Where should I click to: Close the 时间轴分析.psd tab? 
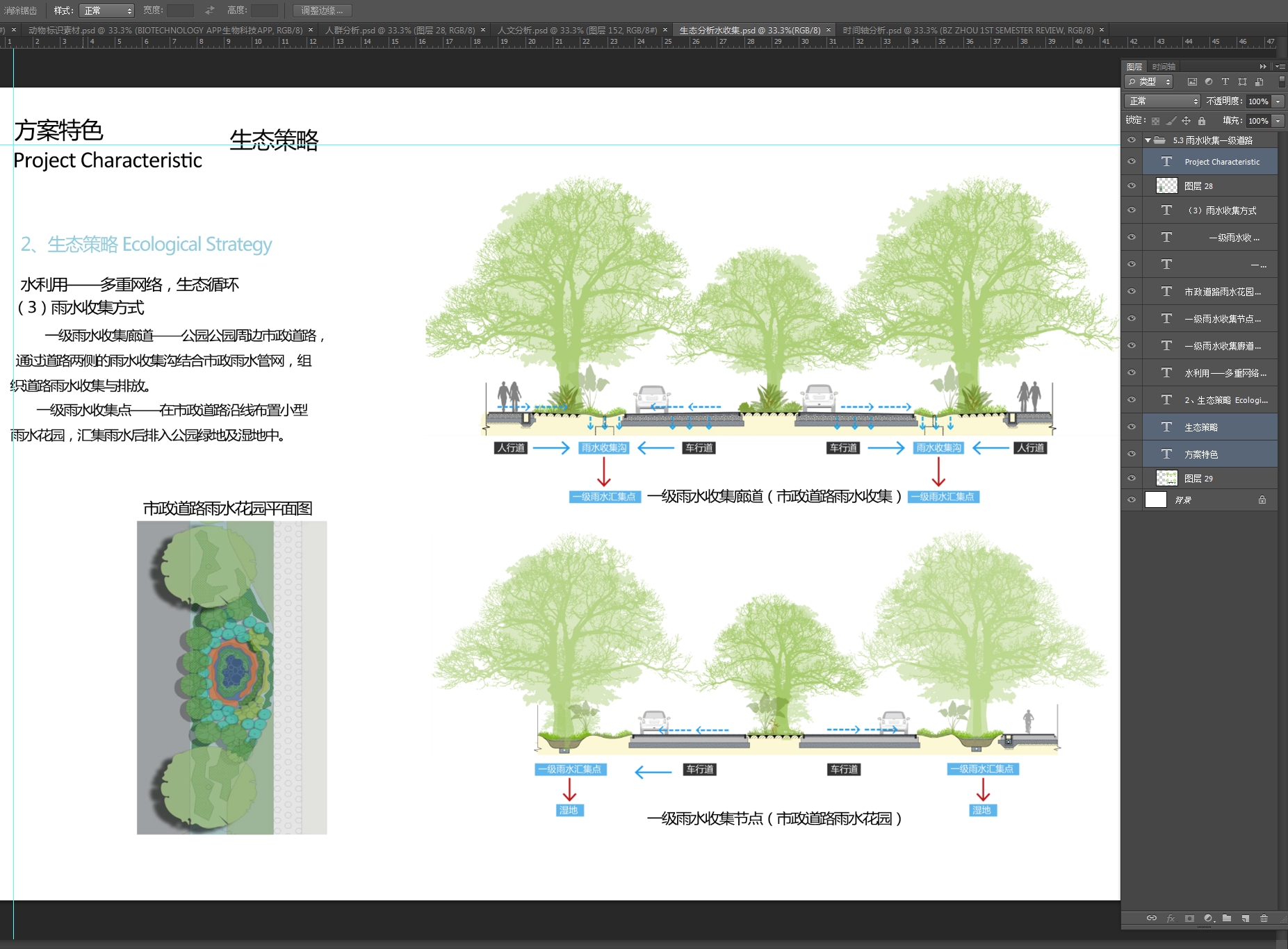pos(1102,30)
